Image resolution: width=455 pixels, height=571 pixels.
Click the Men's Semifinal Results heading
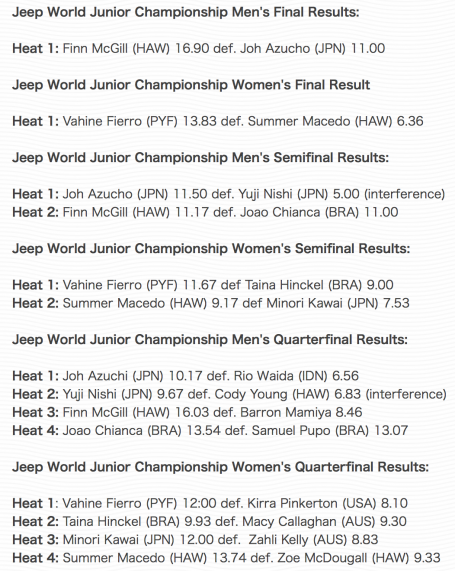point(200,158)
